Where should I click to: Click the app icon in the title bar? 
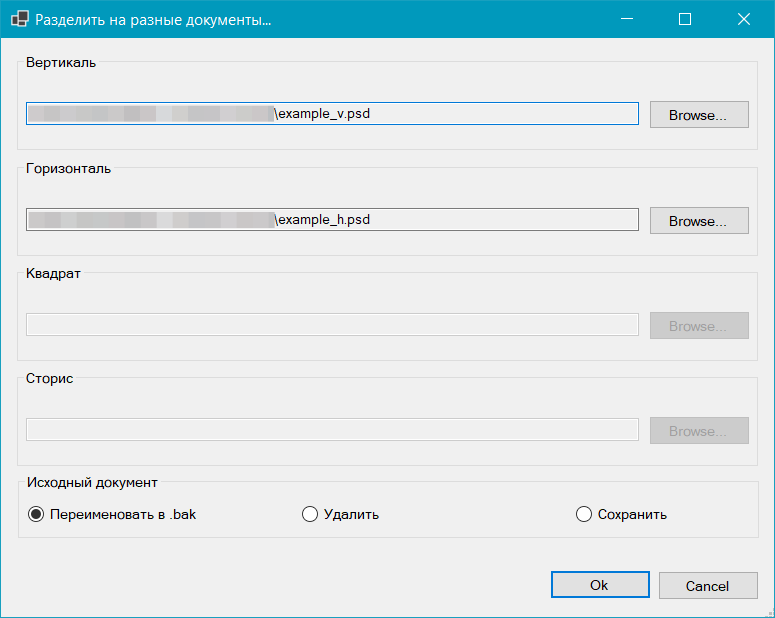18,19
